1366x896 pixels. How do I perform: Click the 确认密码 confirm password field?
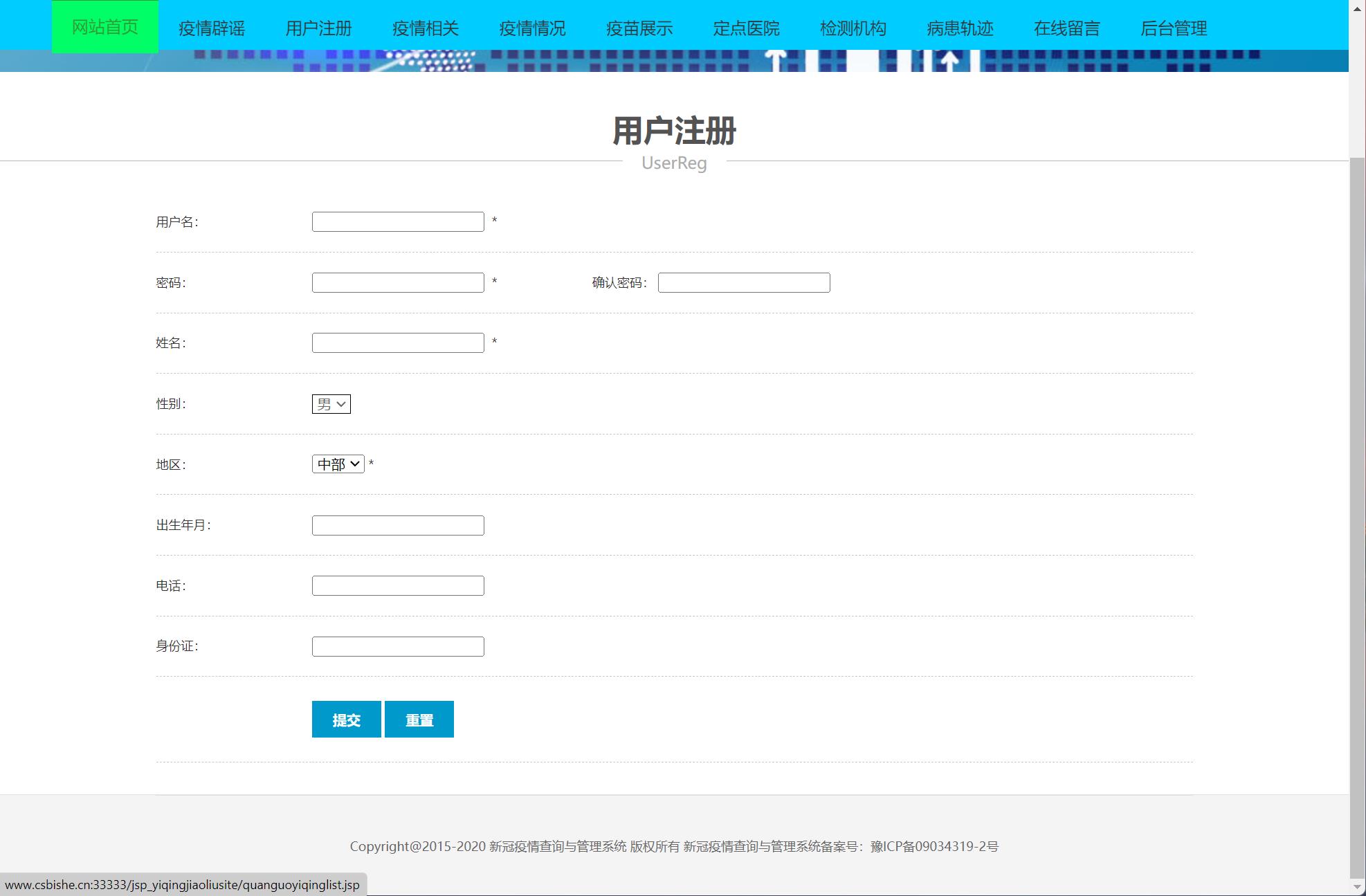743,282
